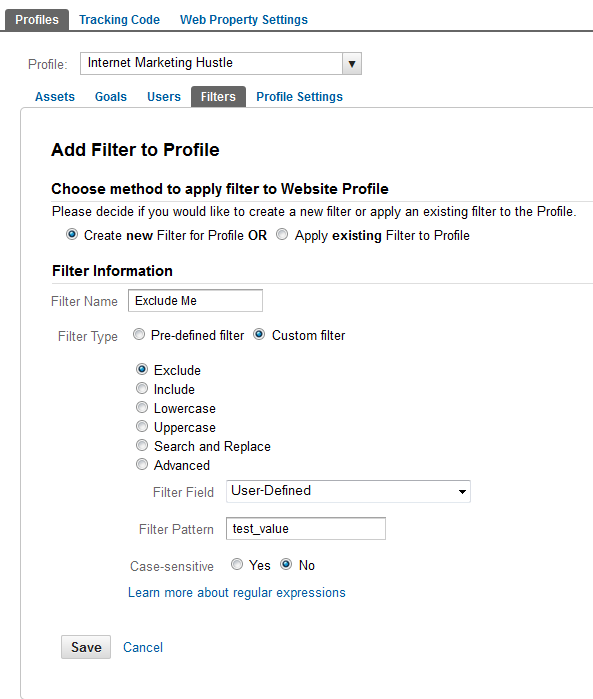Select Pre-defined filter radio option
593x699 pixels.
click(x=139, y=334)
